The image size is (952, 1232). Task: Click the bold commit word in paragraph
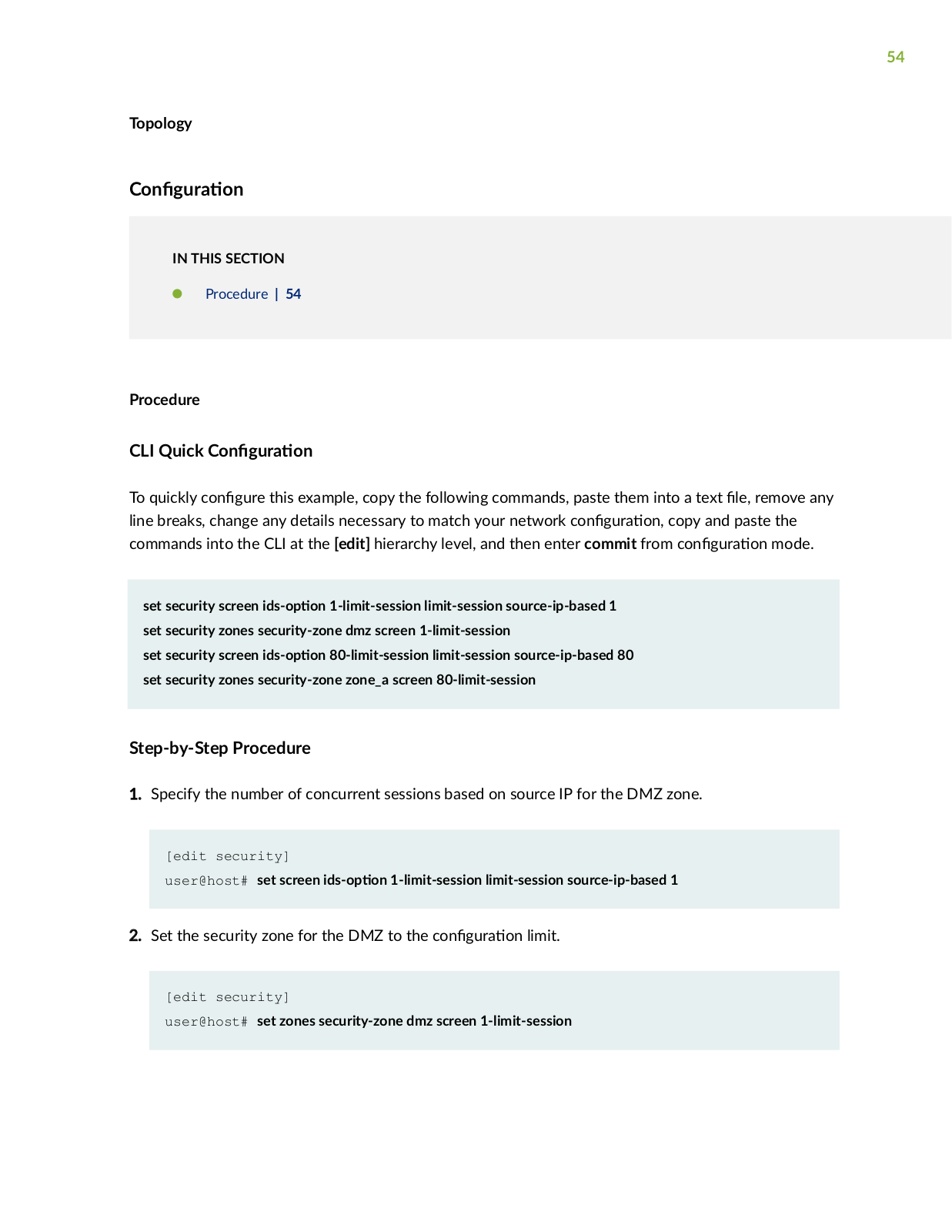pos(610,544)
